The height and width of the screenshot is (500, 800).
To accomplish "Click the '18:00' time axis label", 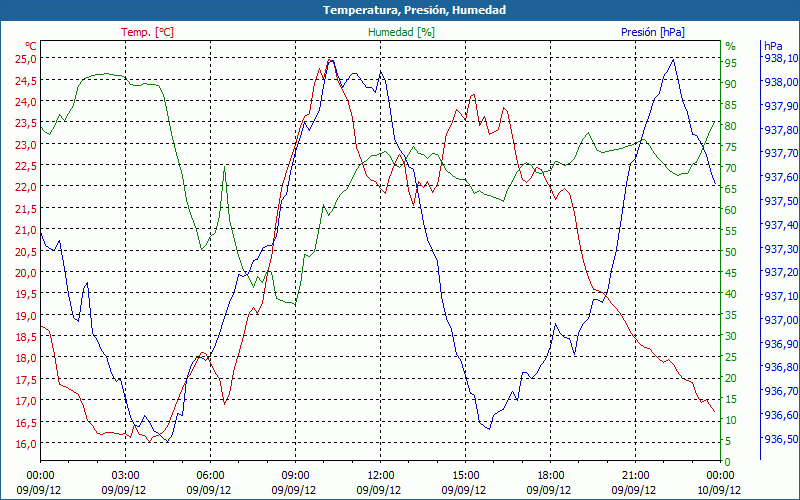I will [549, 476].
